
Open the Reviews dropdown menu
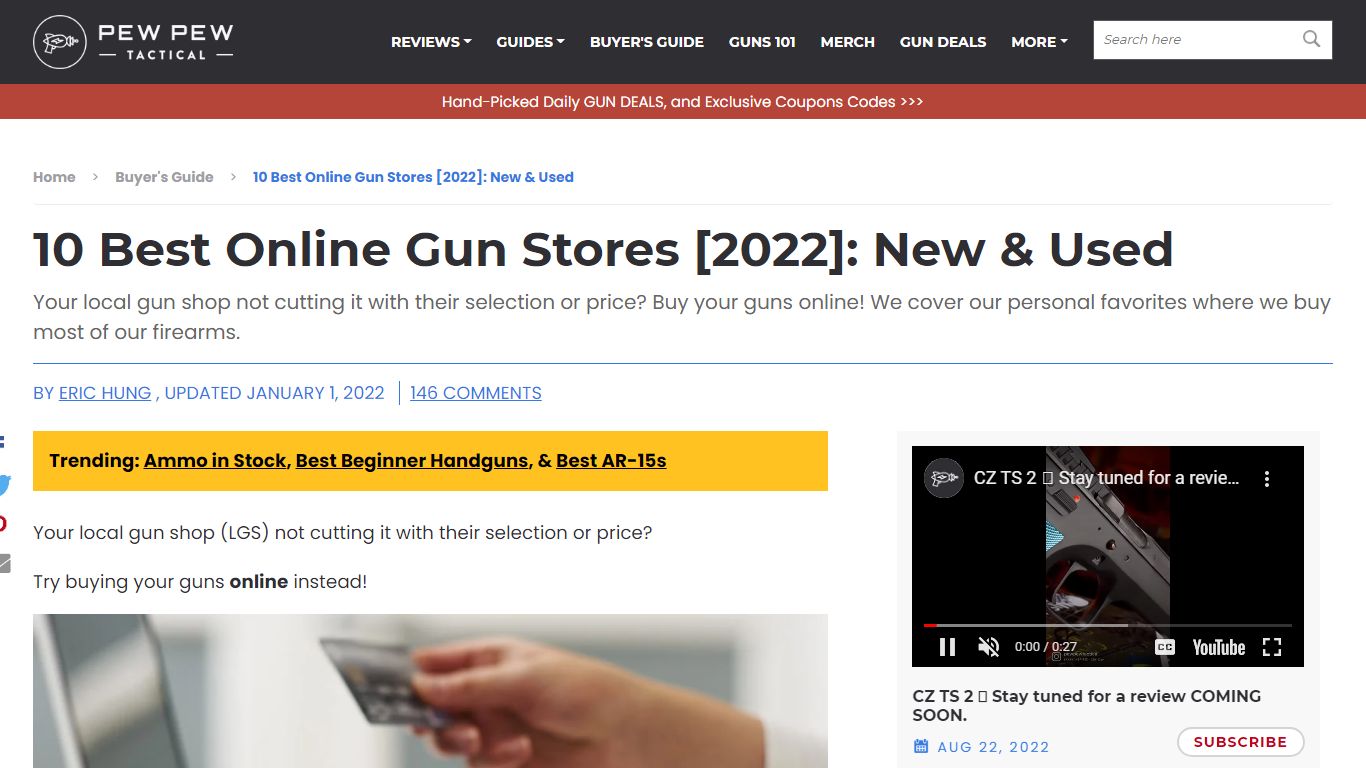(x=431, y=42)
